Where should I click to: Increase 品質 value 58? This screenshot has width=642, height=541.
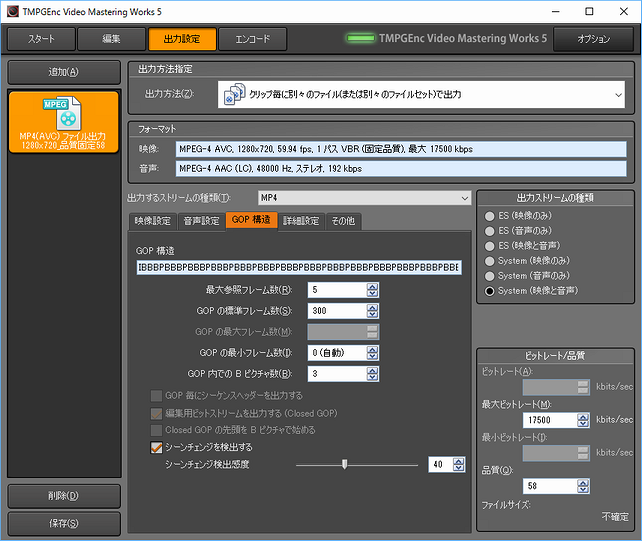tap(583, 483)
